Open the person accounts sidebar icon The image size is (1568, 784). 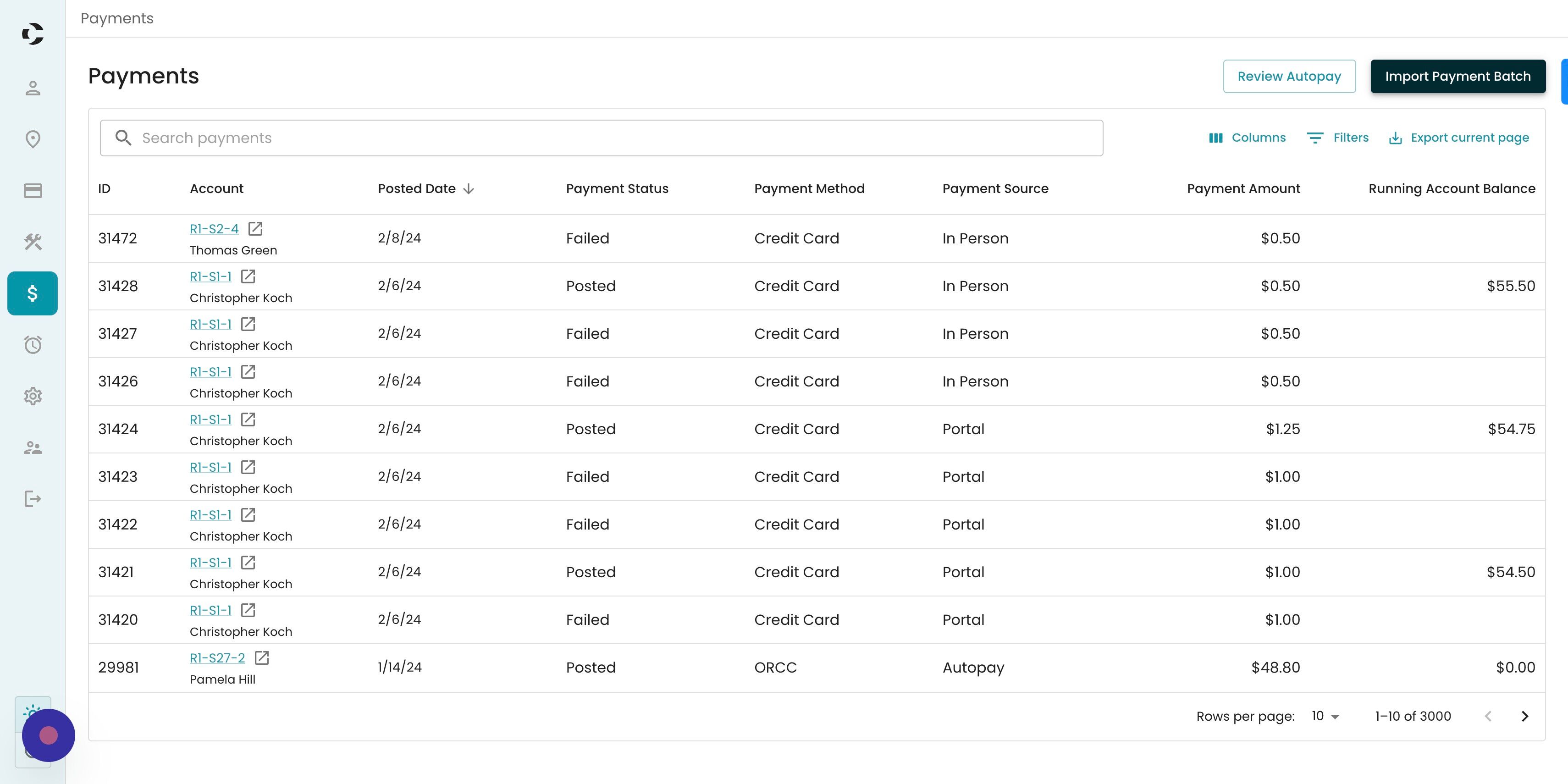[33, 88]
